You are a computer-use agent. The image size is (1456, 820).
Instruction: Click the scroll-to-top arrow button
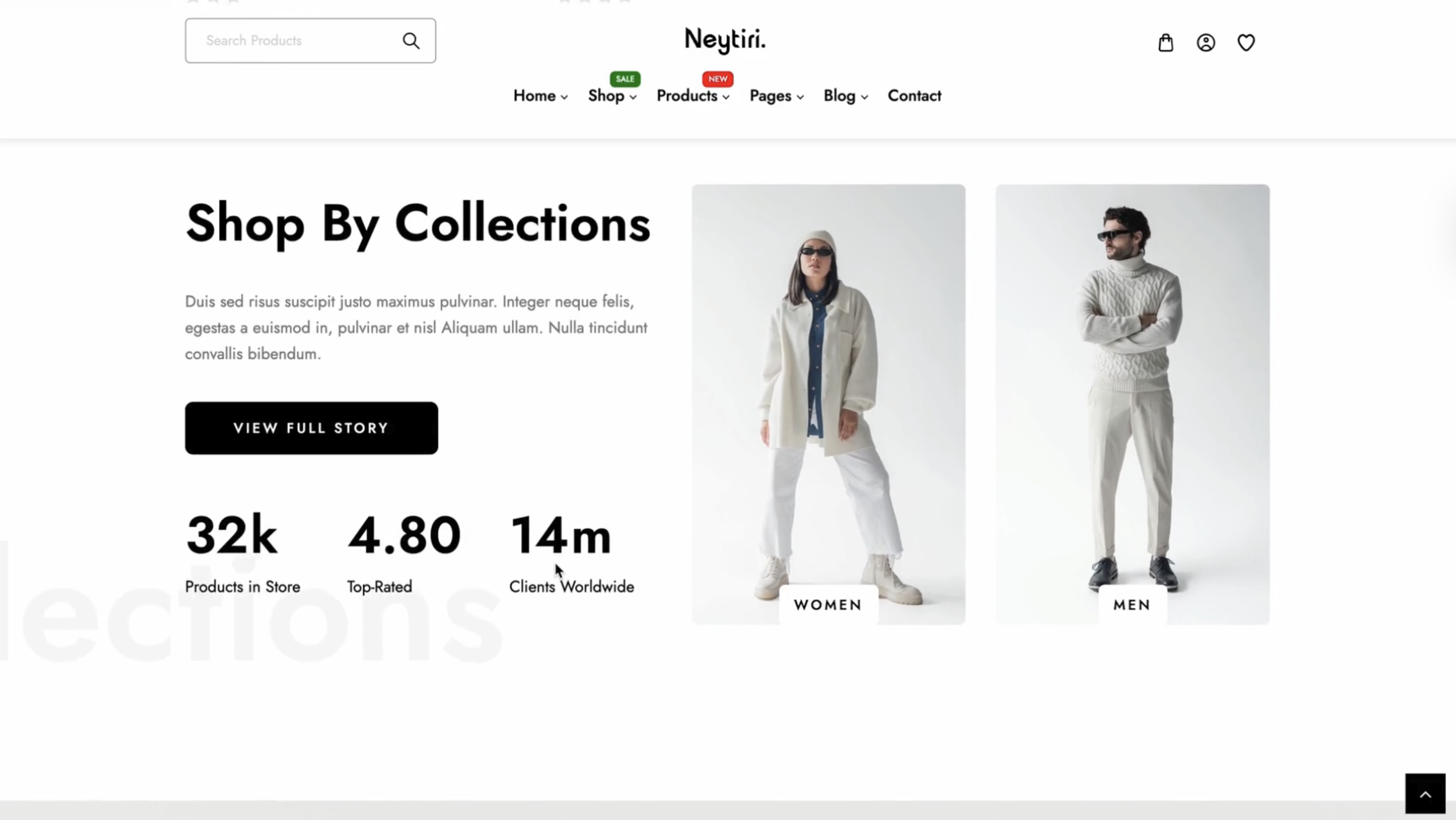click(1425, 794)
